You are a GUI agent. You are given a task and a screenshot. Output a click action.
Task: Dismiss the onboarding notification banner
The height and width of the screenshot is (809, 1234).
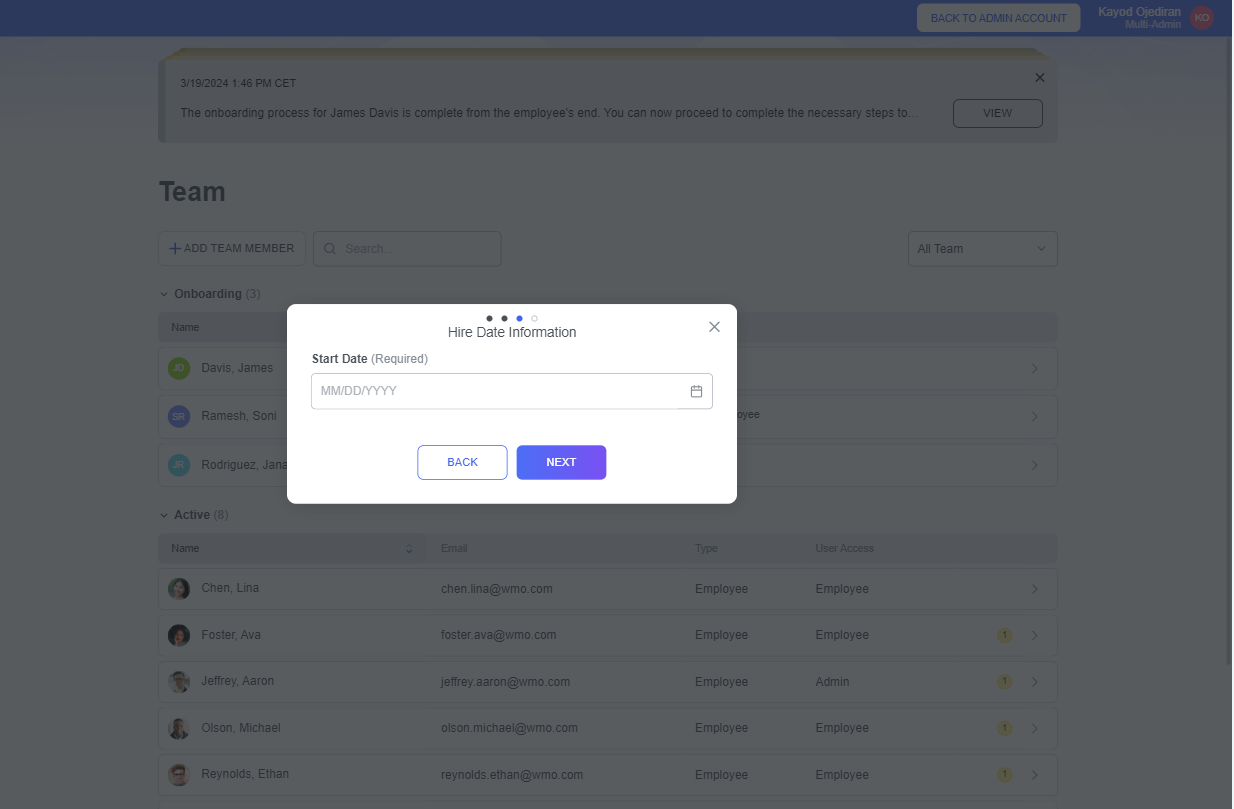[1039, 78]
